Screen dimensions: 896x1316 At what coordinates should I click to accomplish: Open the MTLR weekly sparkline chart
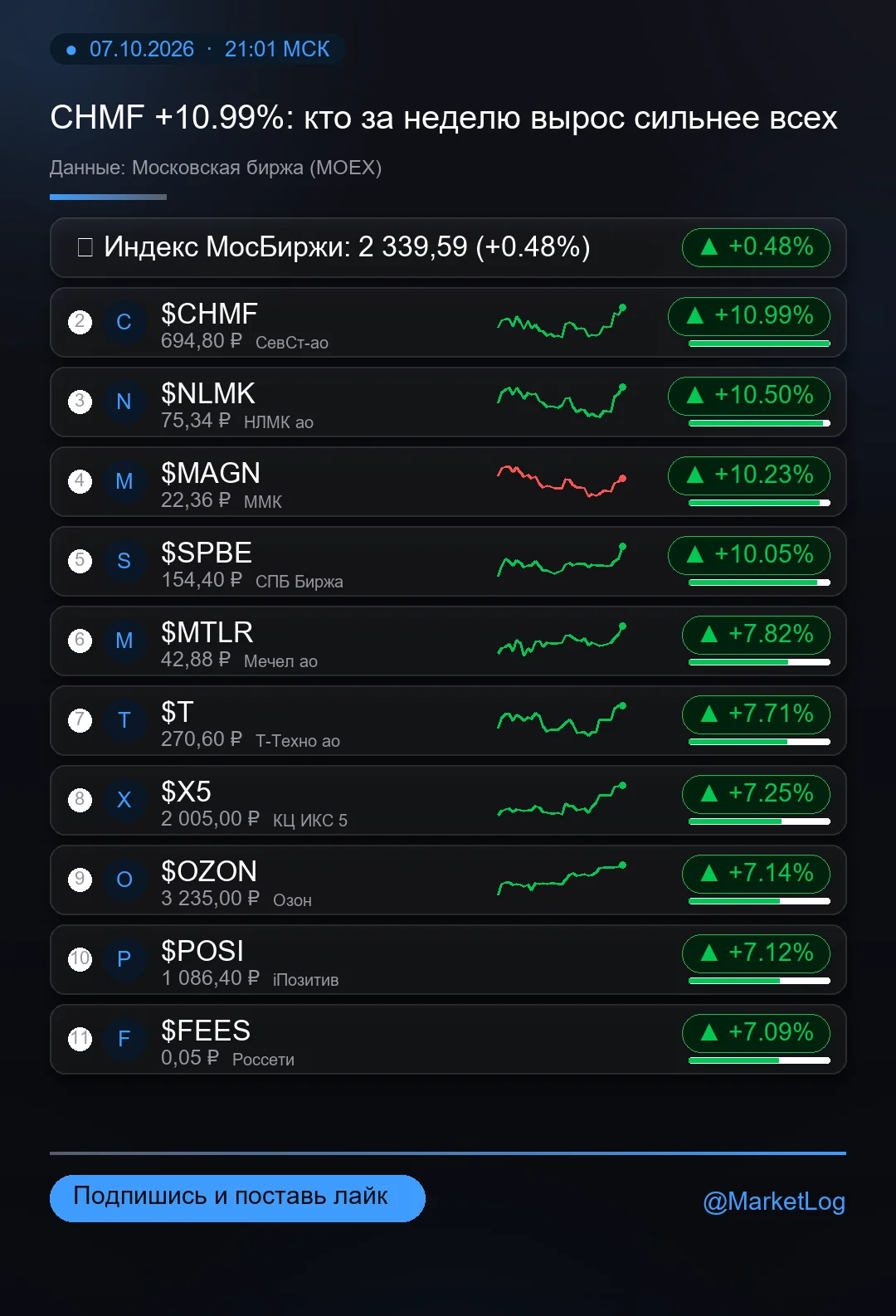[562, 640]
